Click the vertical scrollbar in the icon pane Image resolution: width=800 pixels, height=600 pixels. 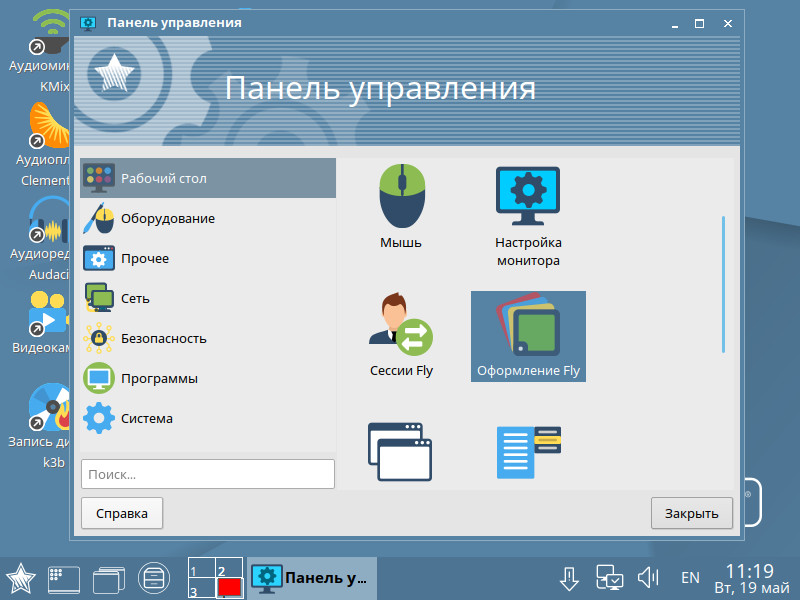click(x=723, y=284)
